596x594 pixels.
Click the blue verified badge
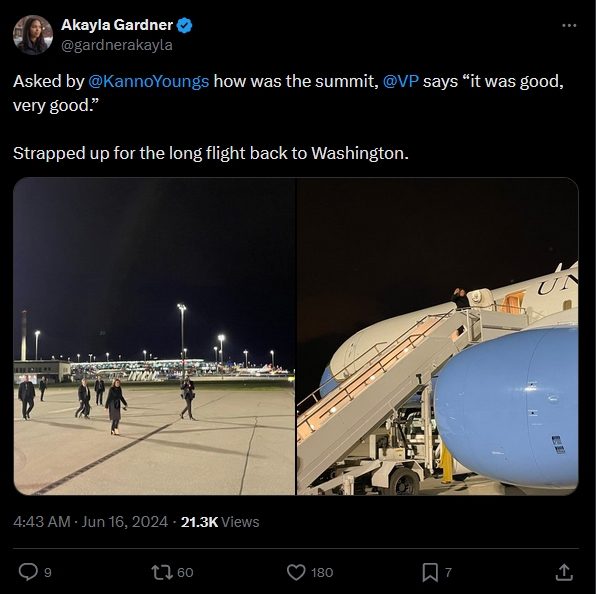185,25
